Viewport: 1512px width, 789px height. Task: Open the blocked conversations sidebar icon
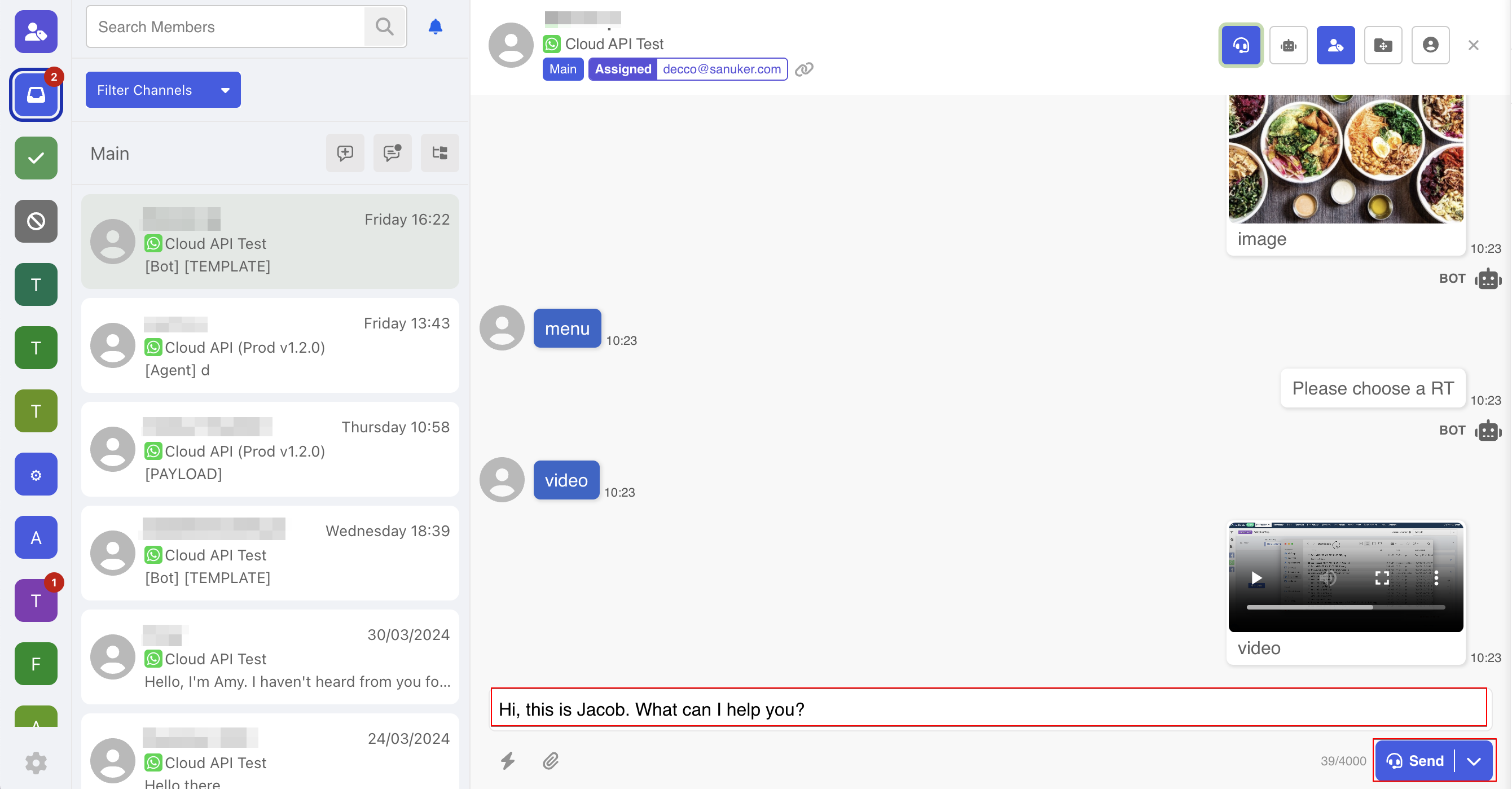pos(36,221)
